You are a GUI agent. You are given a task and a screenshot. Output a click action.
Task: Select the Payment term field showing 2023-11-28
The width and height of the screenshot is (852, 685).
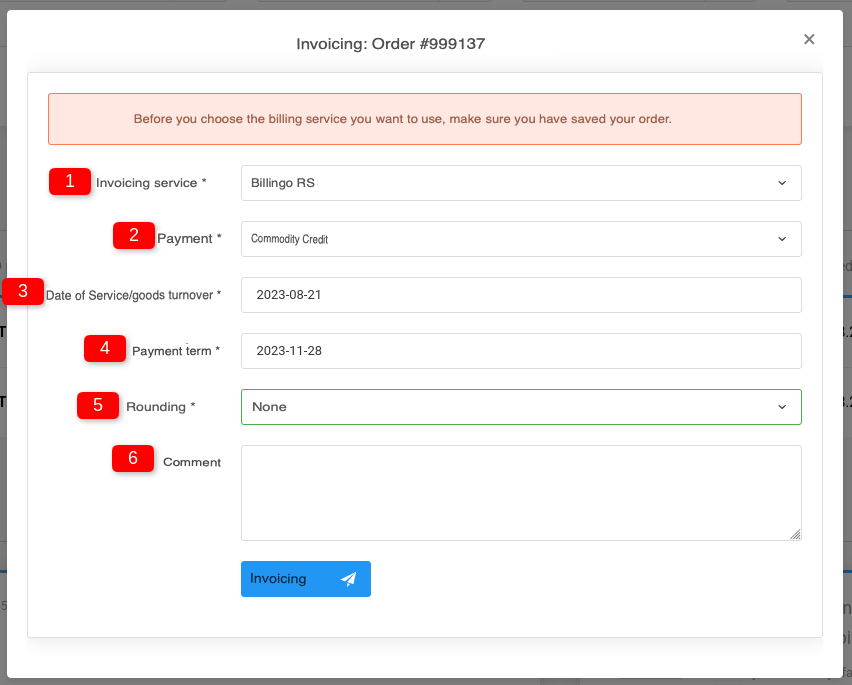pyautogui.click(x=520, y=351)
